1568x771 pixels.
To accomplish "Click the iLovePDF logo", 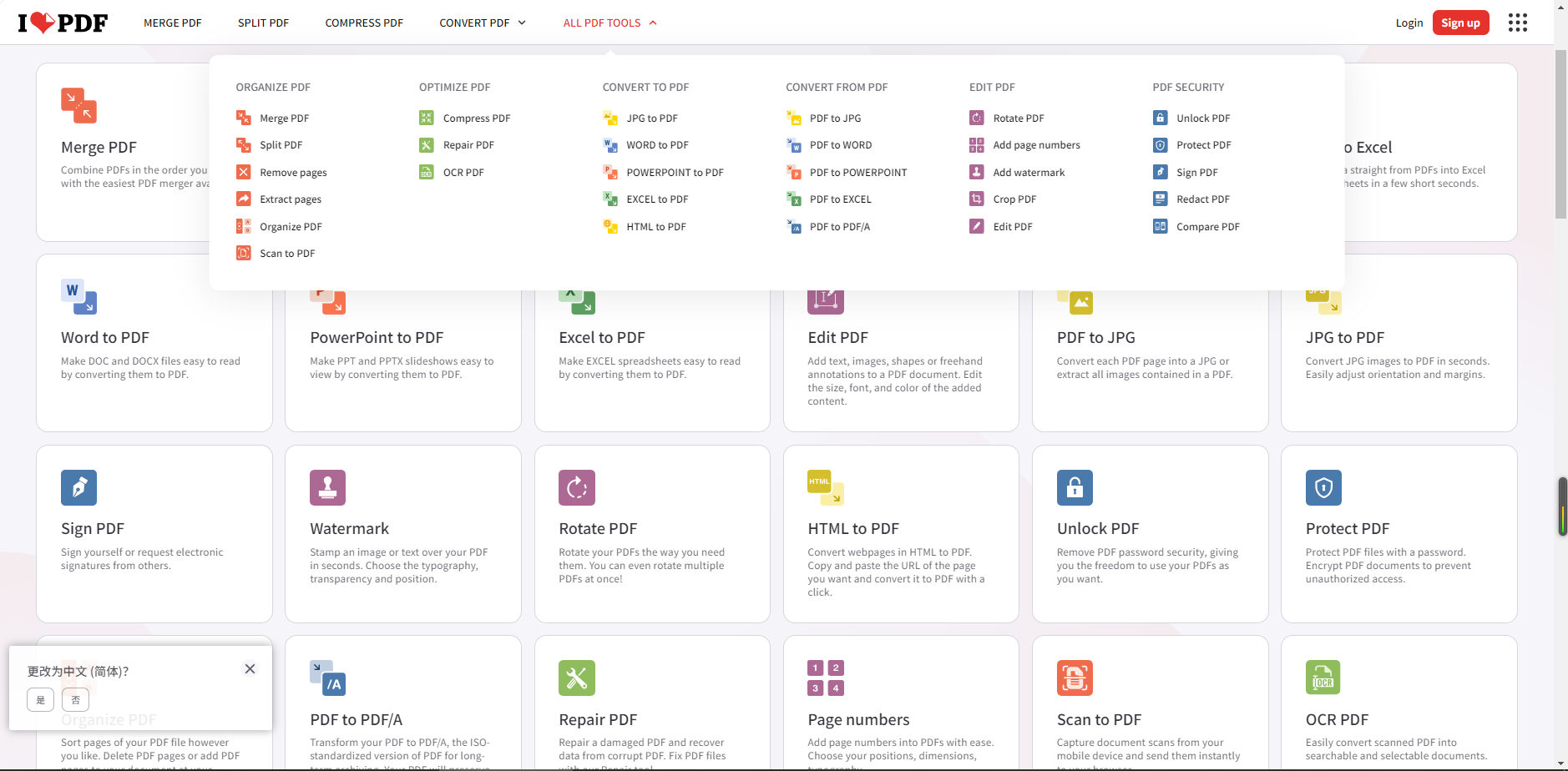I will pos(63,23).
